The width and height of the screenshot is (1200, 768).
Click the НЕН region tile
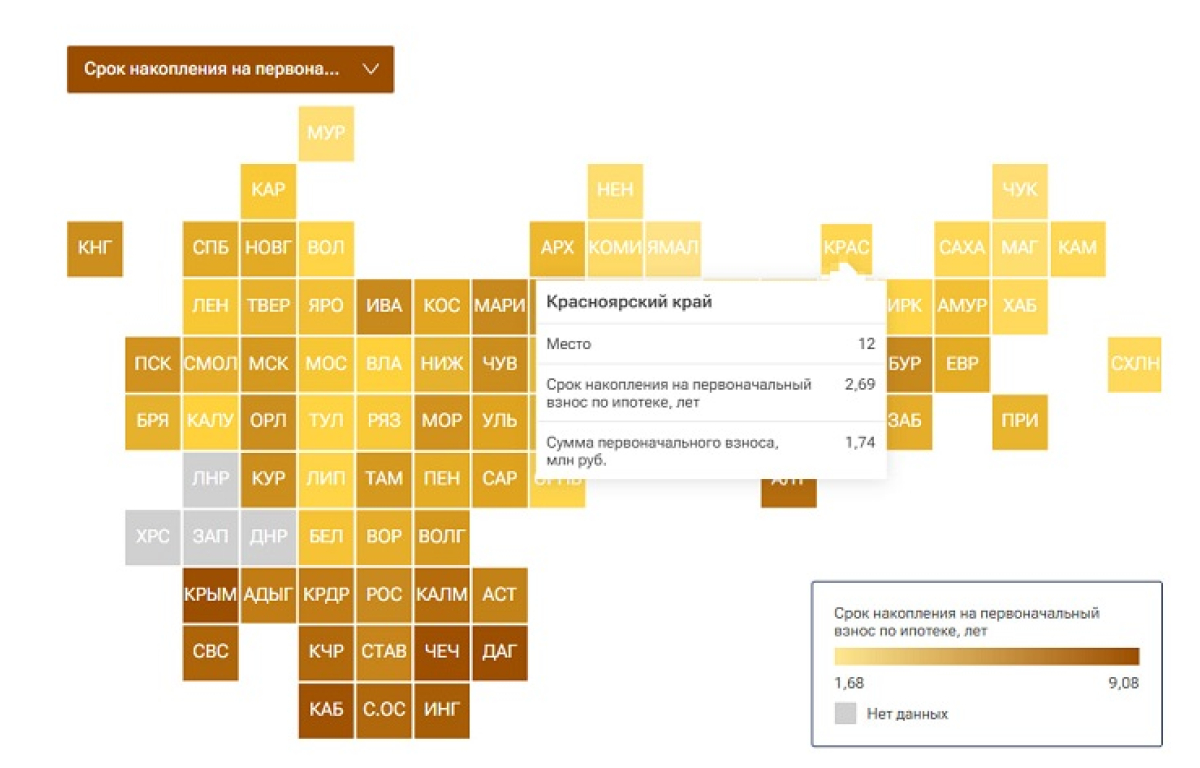(614, 190)
